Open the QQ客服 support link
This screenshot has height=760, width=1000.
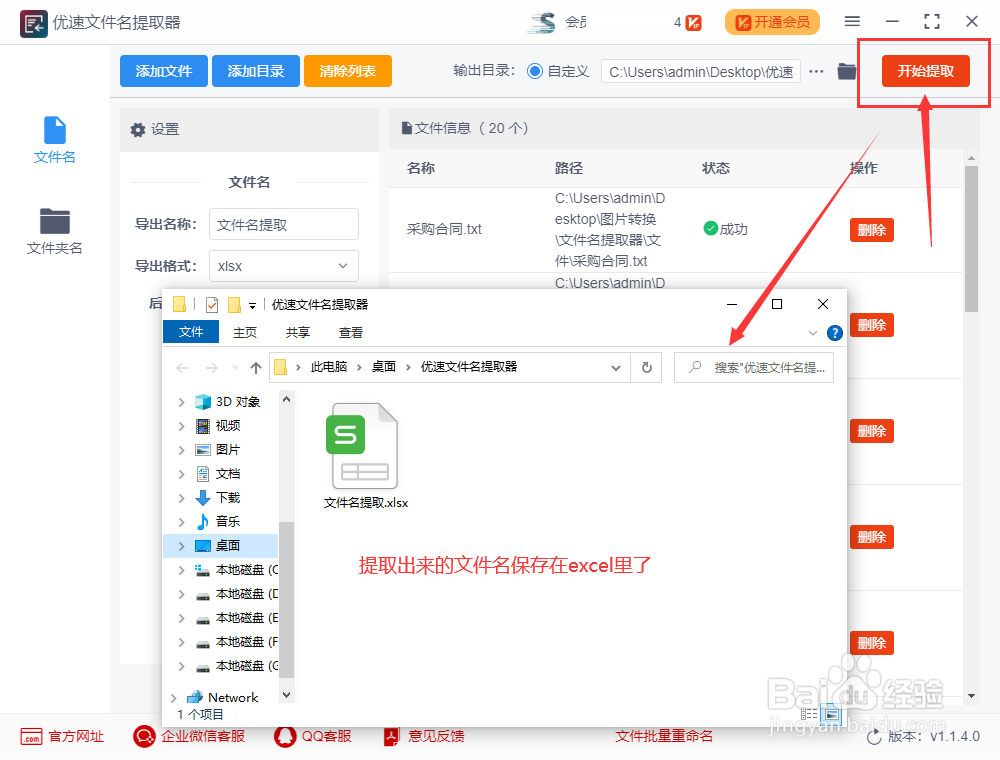(x=313, y=737)
